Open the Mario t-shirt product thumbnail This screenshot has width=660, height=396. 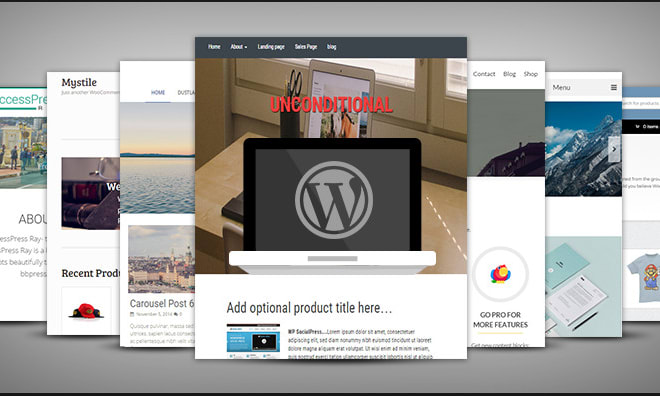pos(643,277)
